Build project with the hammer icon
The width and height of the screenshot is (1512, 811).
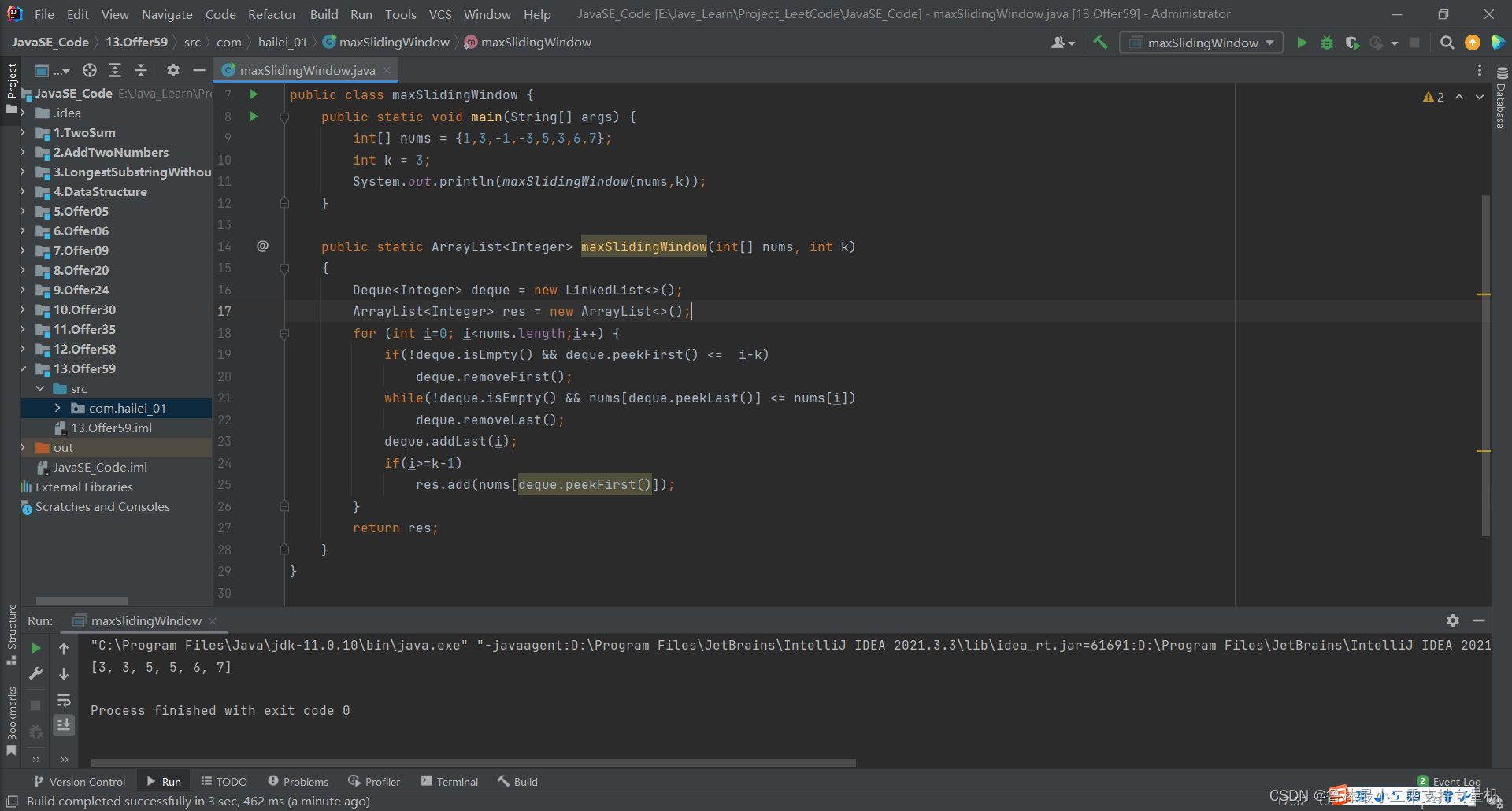pyautogui.click(x=1100, y=43)
